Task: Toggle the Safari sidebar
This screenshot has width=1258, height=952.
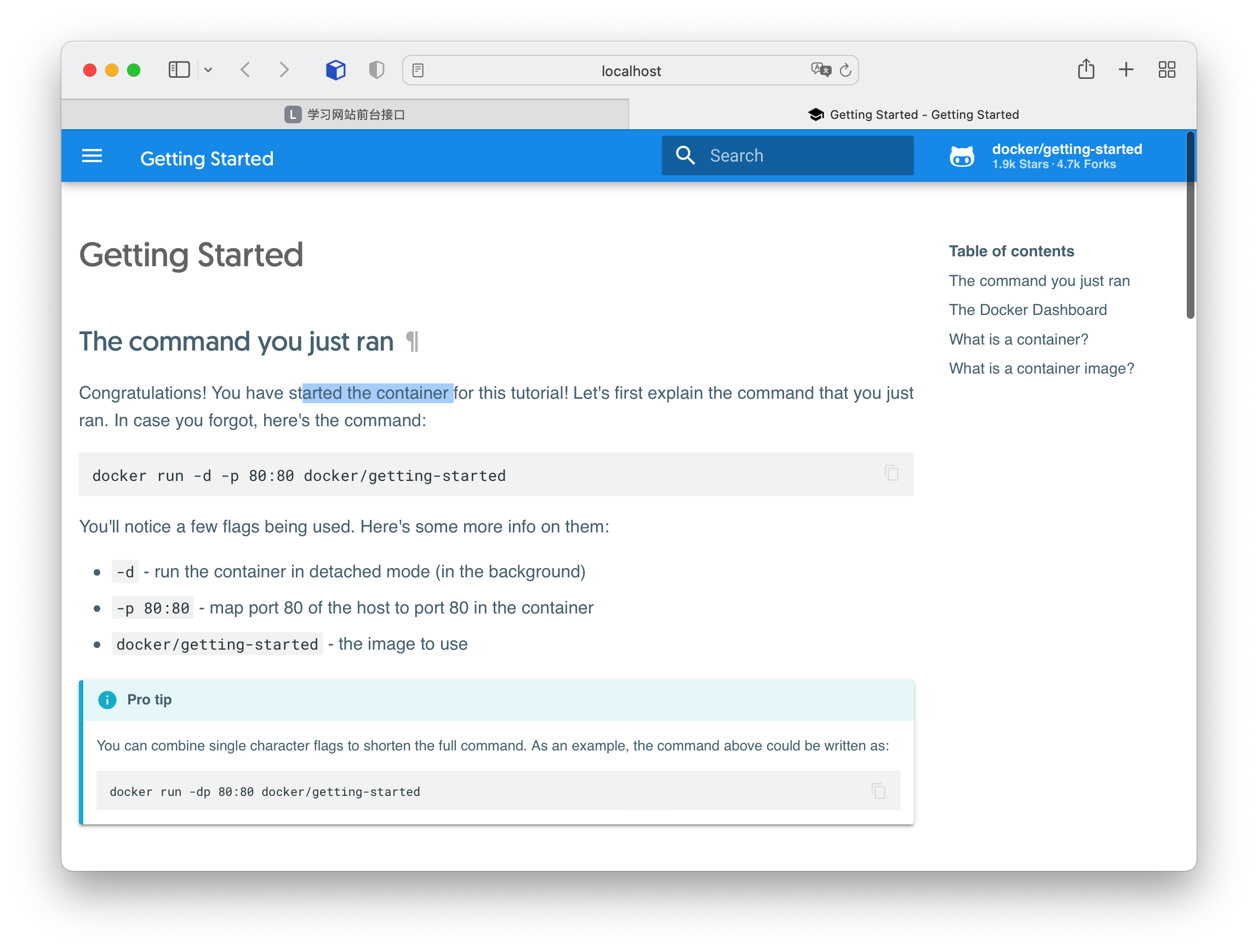Action: 179,70
